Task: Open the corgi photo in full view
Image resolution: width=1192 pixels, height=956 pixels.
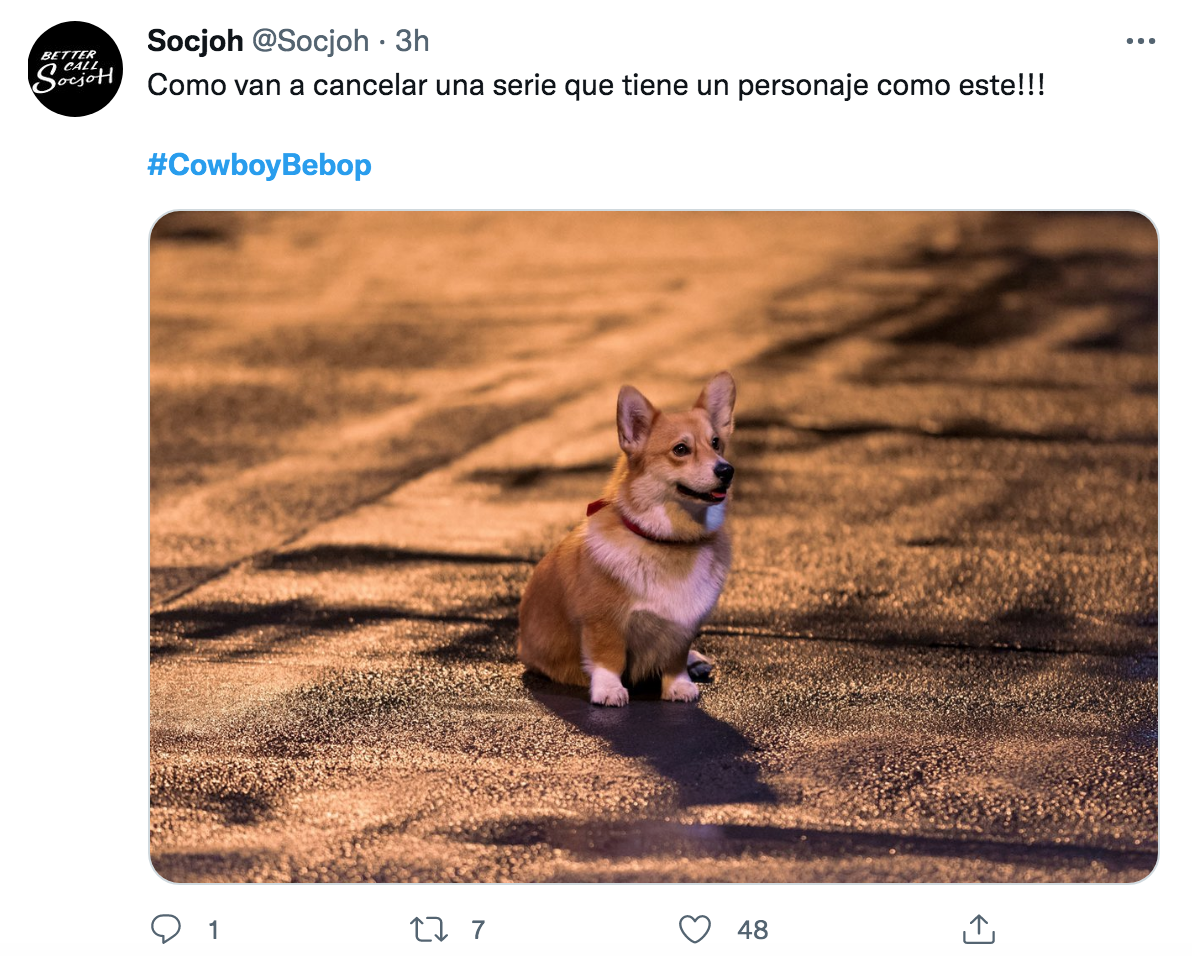Action: pos(654,546)
